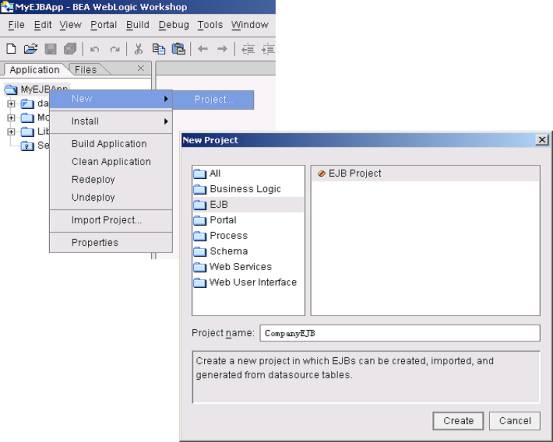Click the Undo arrow icon
The height and width of the screenshot is (442, 553).
[x=94, y=49]
